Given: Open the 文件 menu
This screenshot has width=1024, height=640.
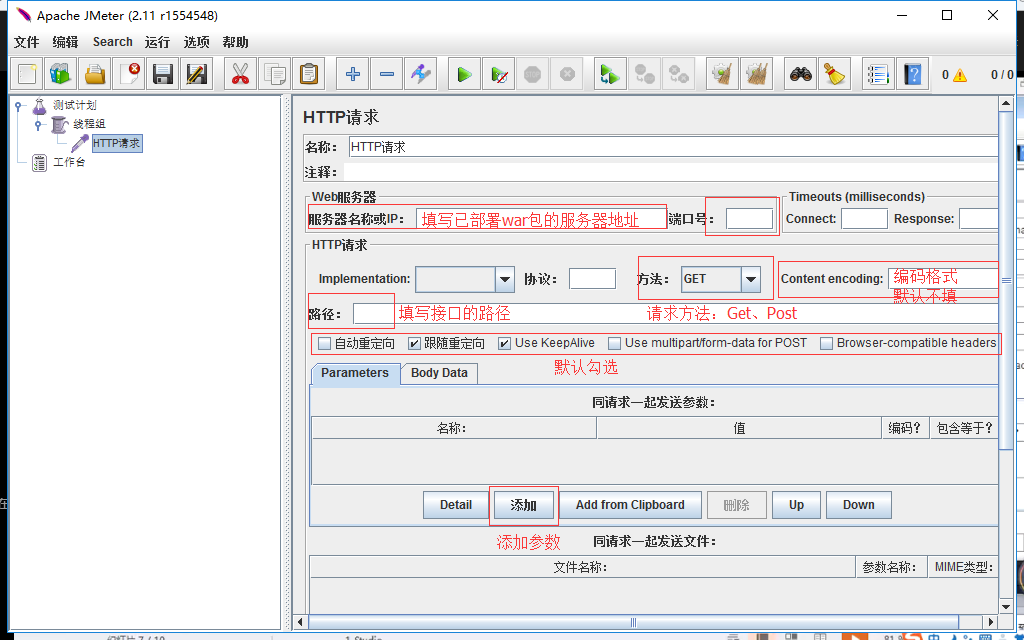Looking at the screenshot, I should (x=27, y=42).
